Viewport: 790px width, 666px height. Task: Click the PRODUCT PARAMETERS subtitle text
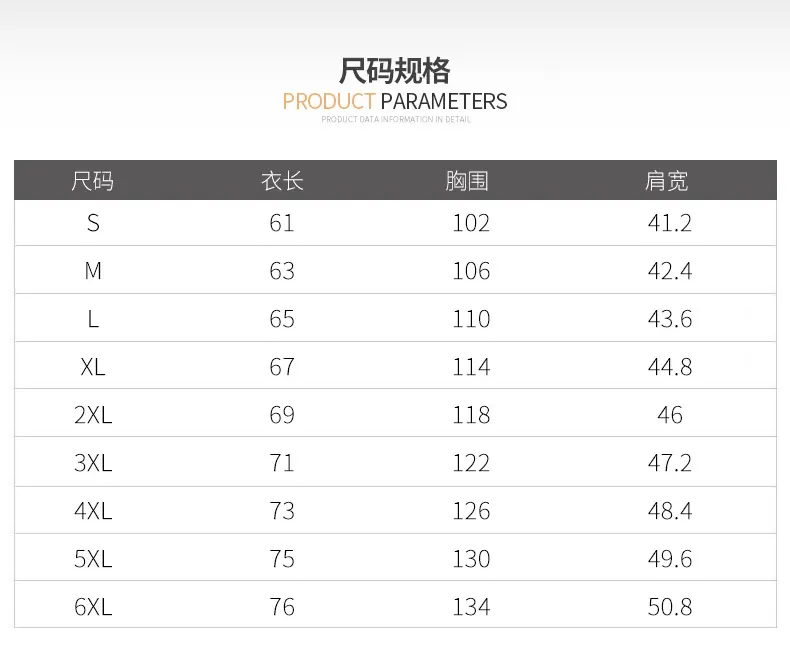(x=394, y=101)
